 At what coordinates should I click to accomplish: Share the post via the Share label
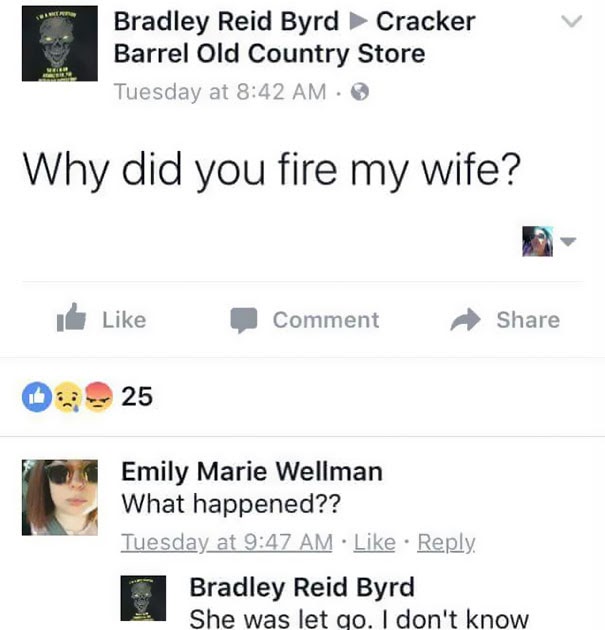[x=528, y=320]
